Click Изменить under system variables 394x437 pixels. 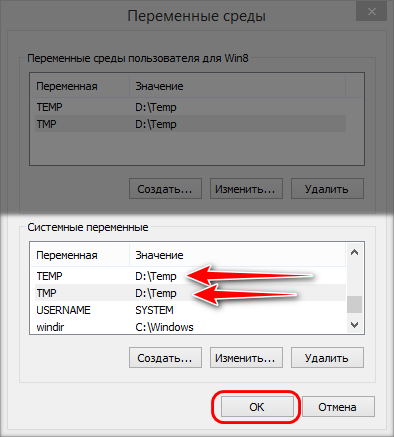tap(246, 358)
